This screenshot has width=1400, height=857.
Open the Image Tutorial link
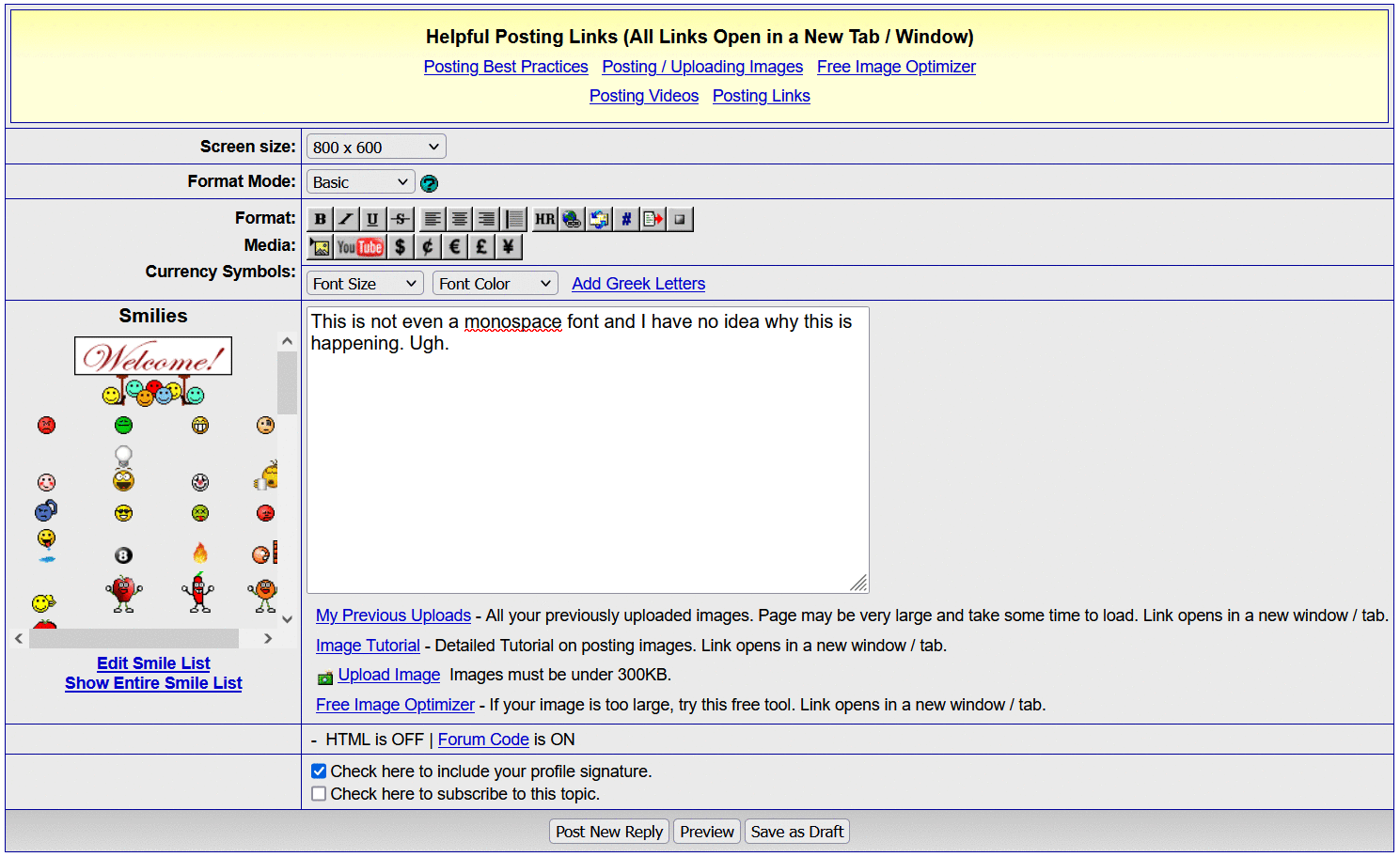[368, 646]
